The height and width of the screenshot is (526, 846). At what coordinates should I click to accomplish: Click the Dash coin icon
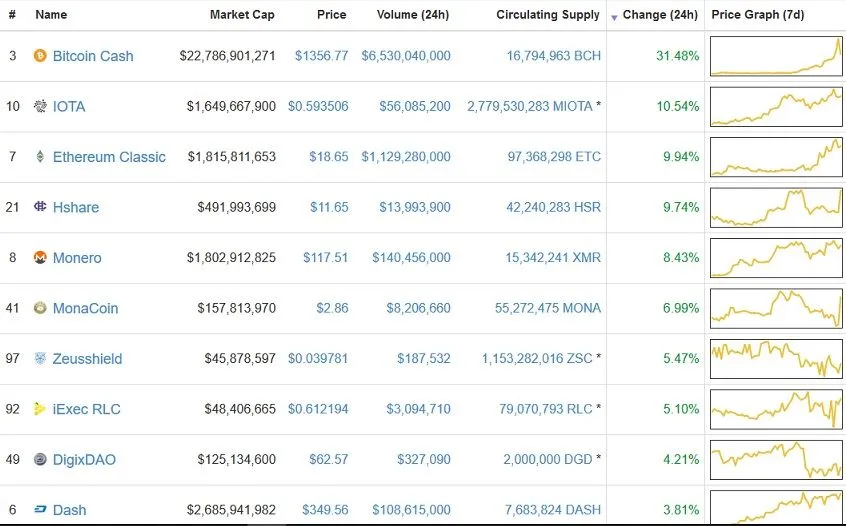pyautogui.click(x=40, y=509)
